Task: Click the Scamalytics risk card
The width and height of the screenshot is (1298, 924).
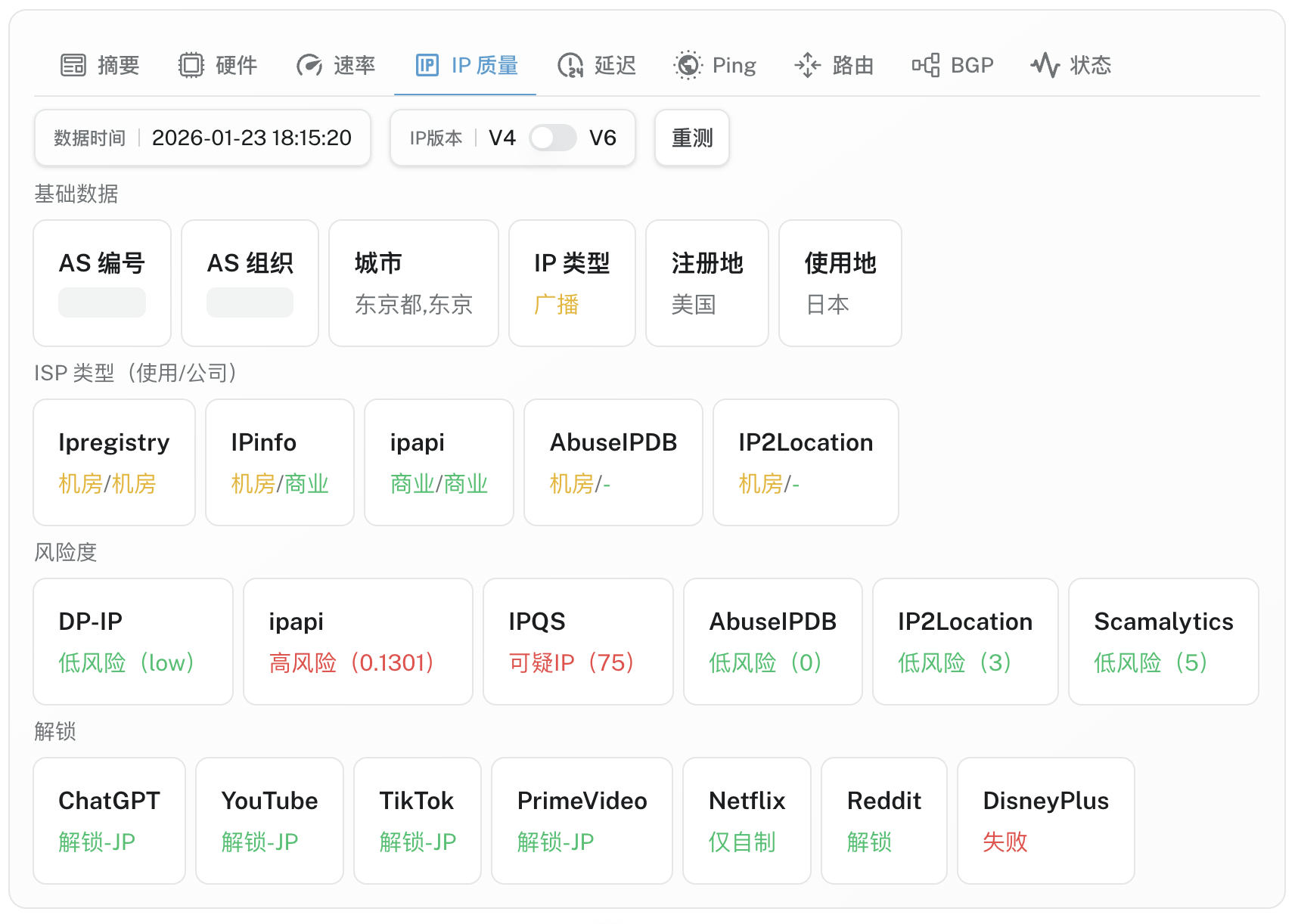Action: 1163,642
